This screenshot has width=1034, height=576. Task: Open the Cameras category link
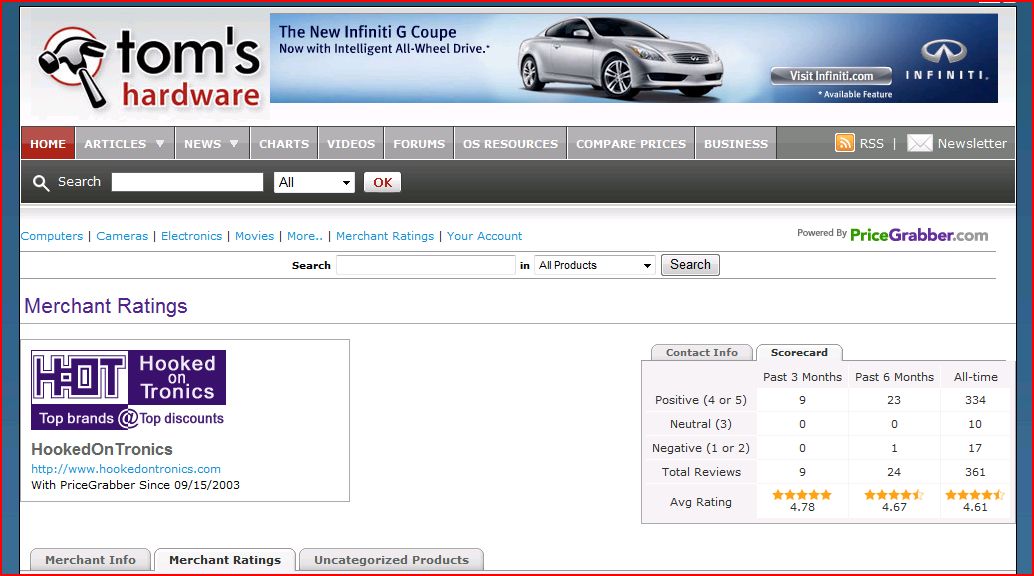(x=122, y=236)
